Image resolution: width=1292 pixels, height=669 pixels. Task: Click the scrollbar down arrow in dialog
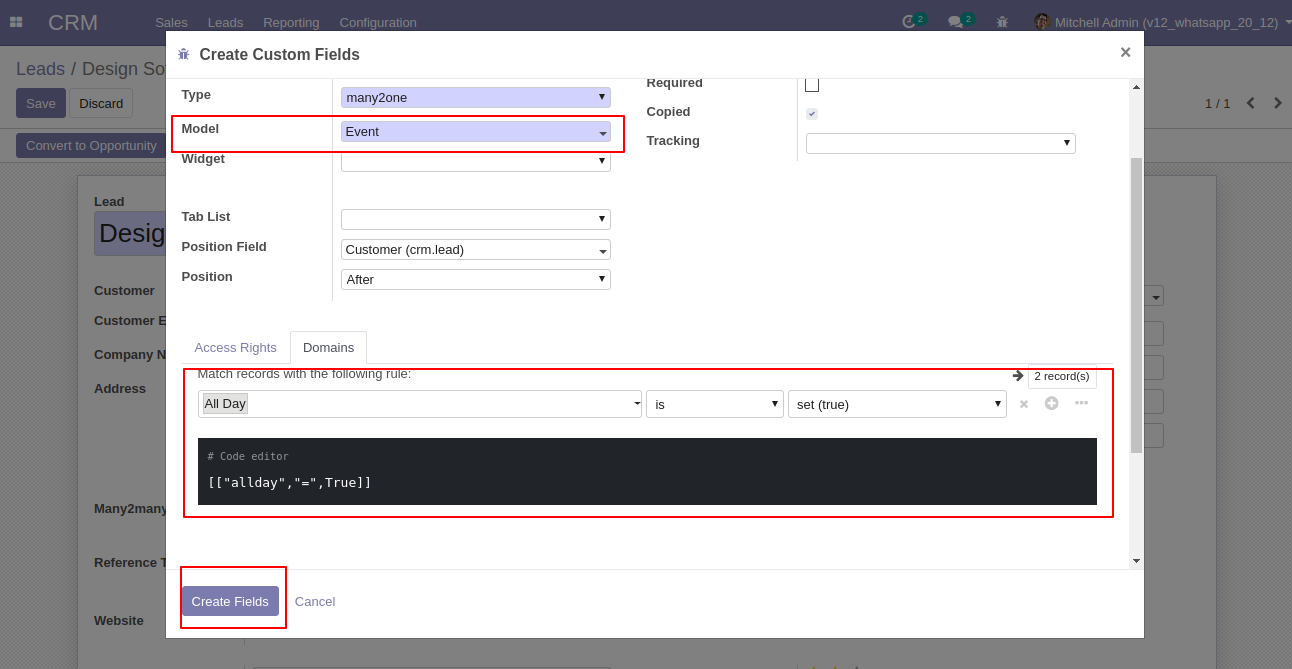(x=1136, y=561)
